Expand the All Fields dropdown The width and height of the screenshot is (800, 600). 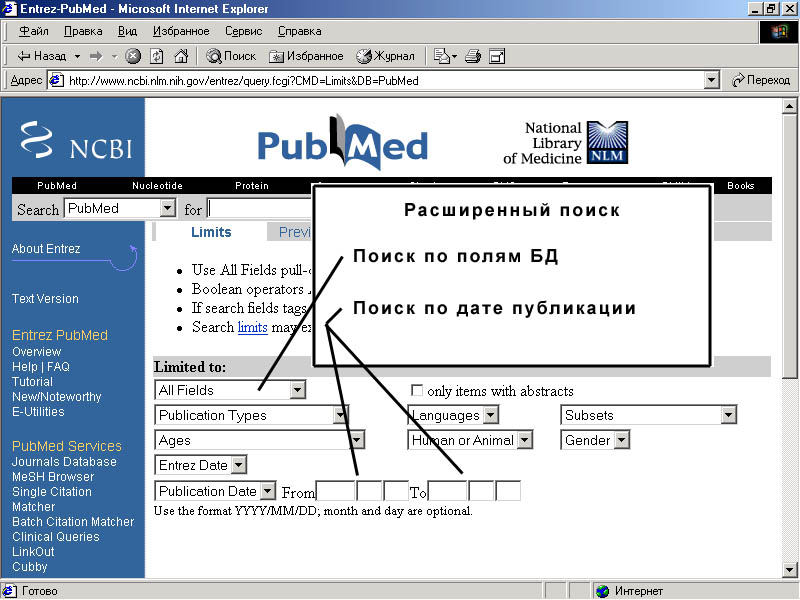coord(297,390)
